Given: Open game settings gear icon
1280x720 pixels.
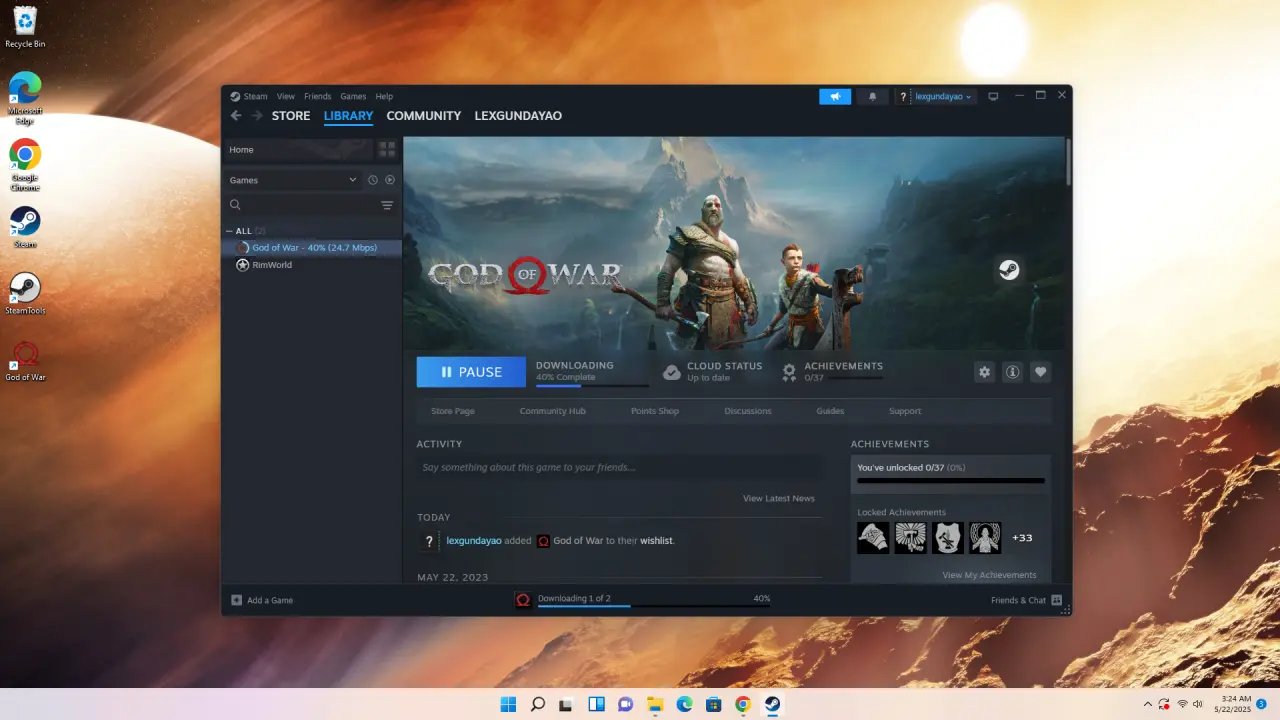Looking at the screenshot, I should [985, 372].
